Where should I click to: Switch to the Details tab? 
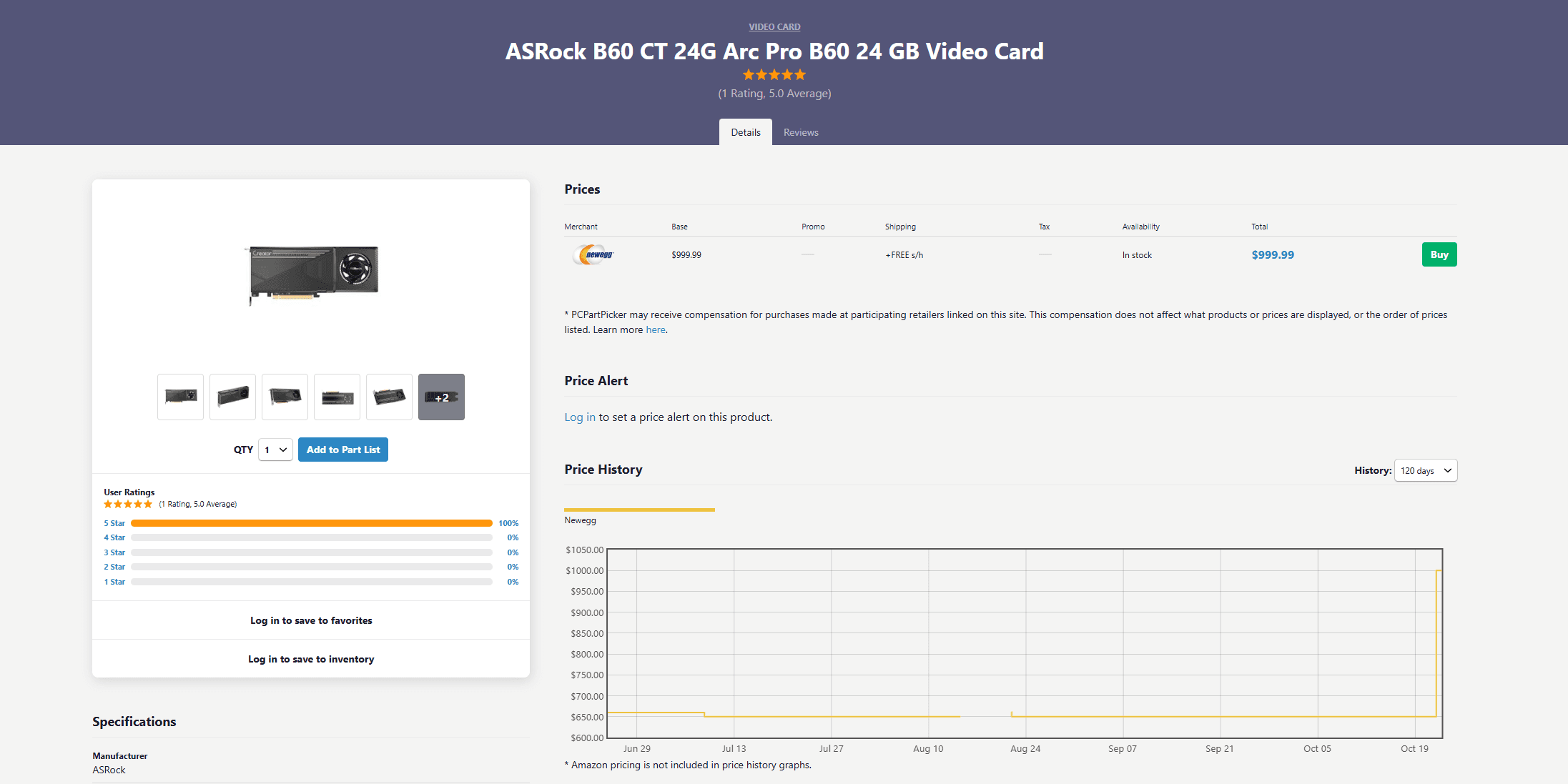(746, 132)
